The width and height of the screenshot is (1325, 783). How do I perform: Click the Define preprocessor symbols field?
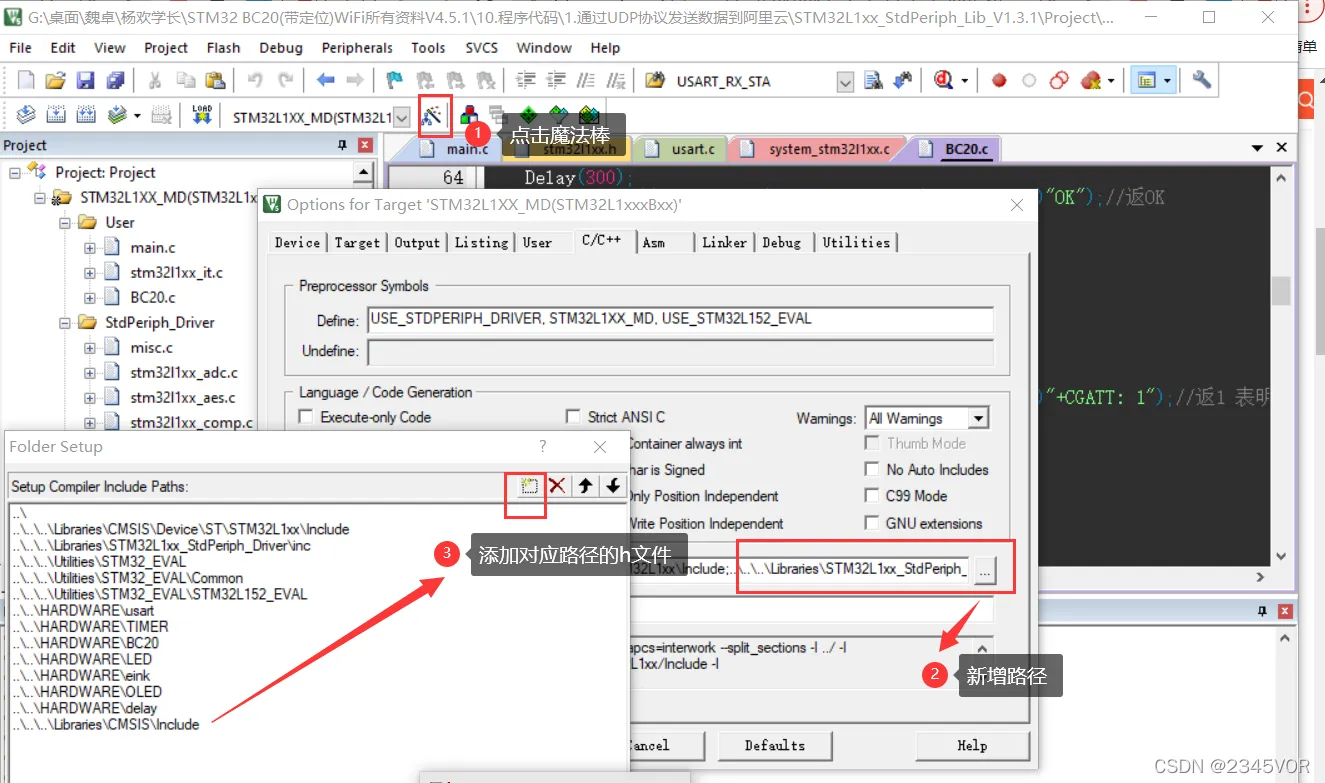680,320
